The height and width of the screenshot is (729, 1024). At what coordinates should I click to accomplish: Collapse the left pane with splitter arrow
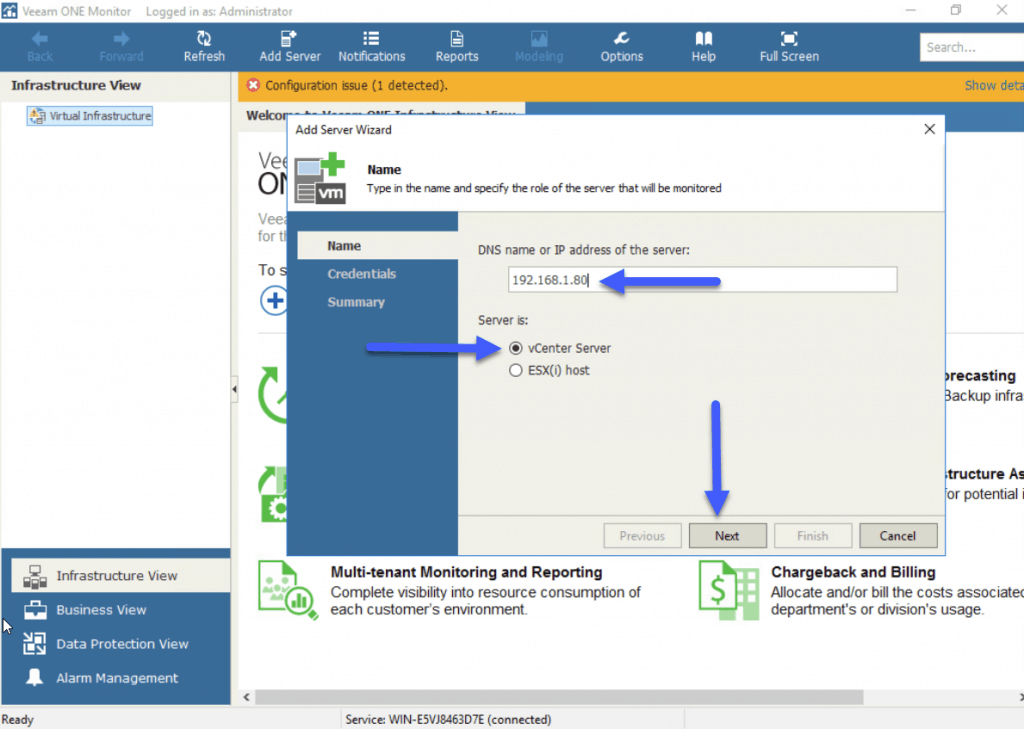pos(234,389)
